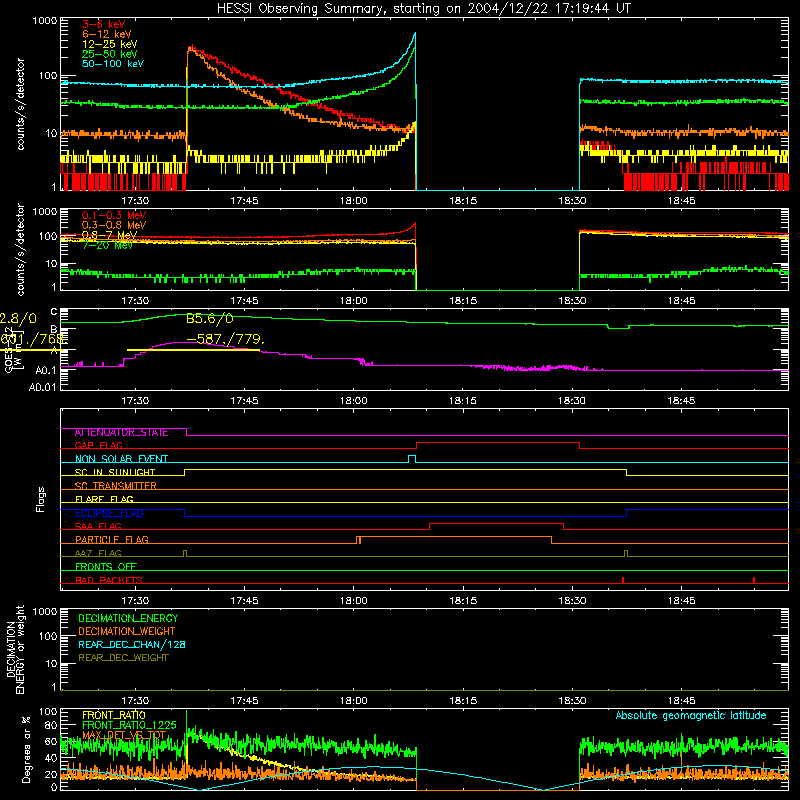Select the BAD_PACKETS flag label
Screen dimensions: 800x800
pos(109,580)
